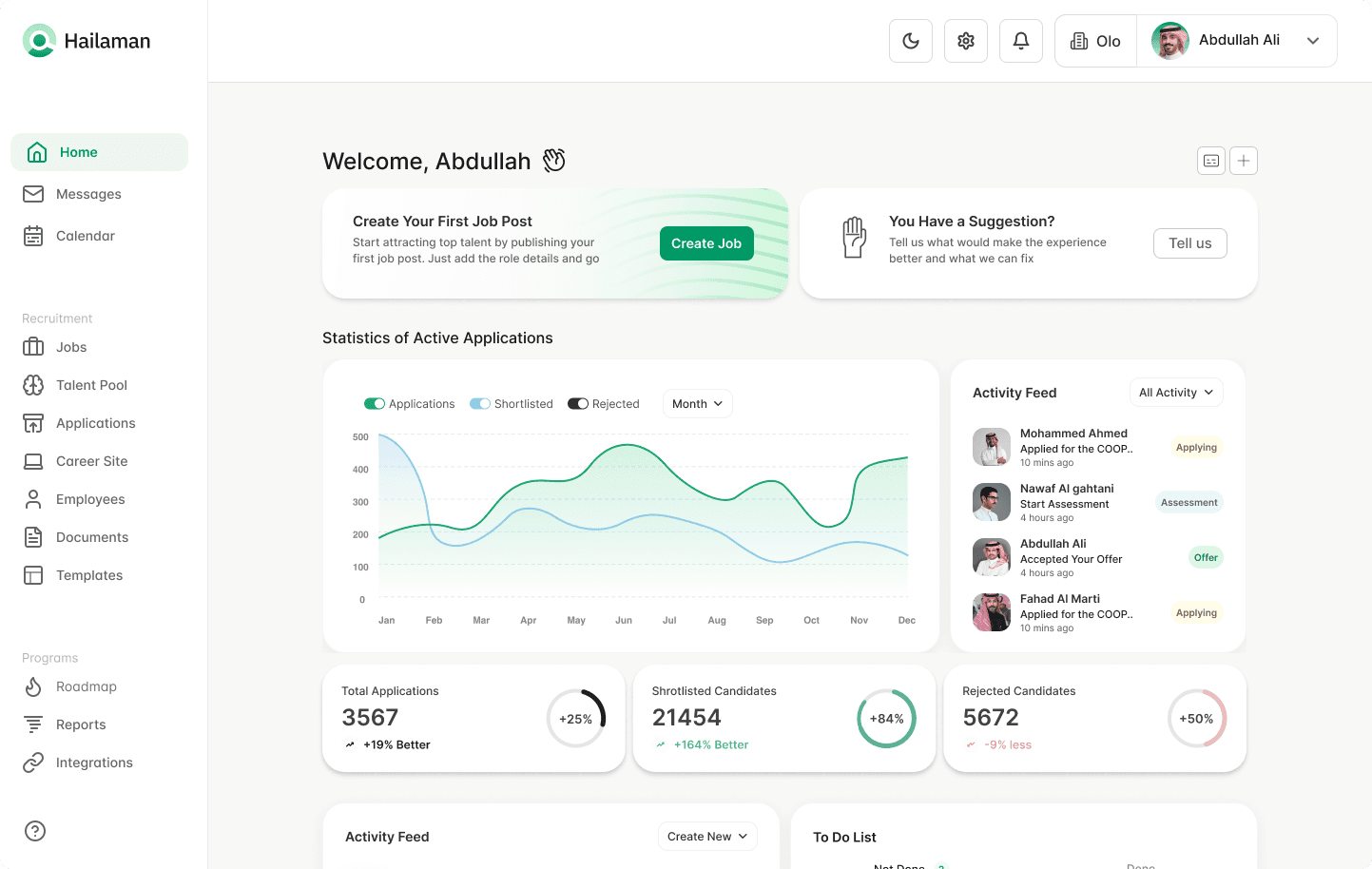Click Mohammed Ahmed's avatar in Activity Feed

[x=992, y=447]
